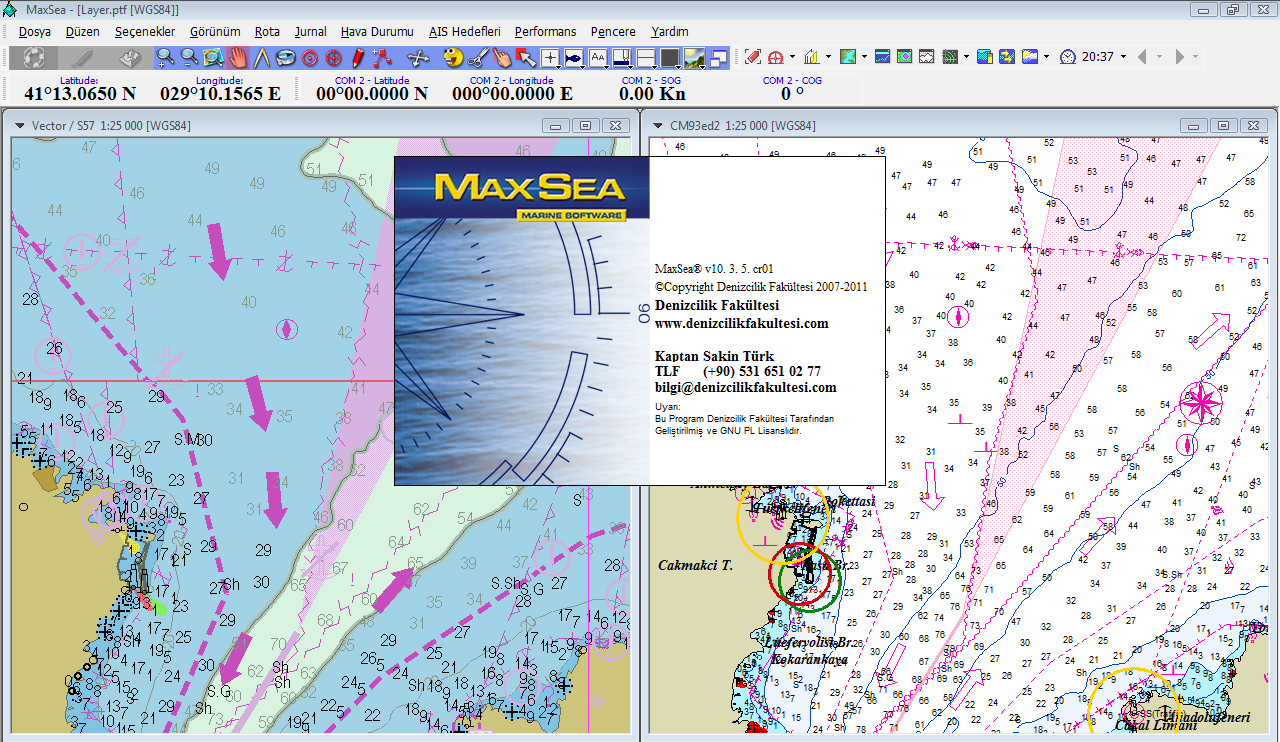Click the bar chart graph icon

coord(811,57)
